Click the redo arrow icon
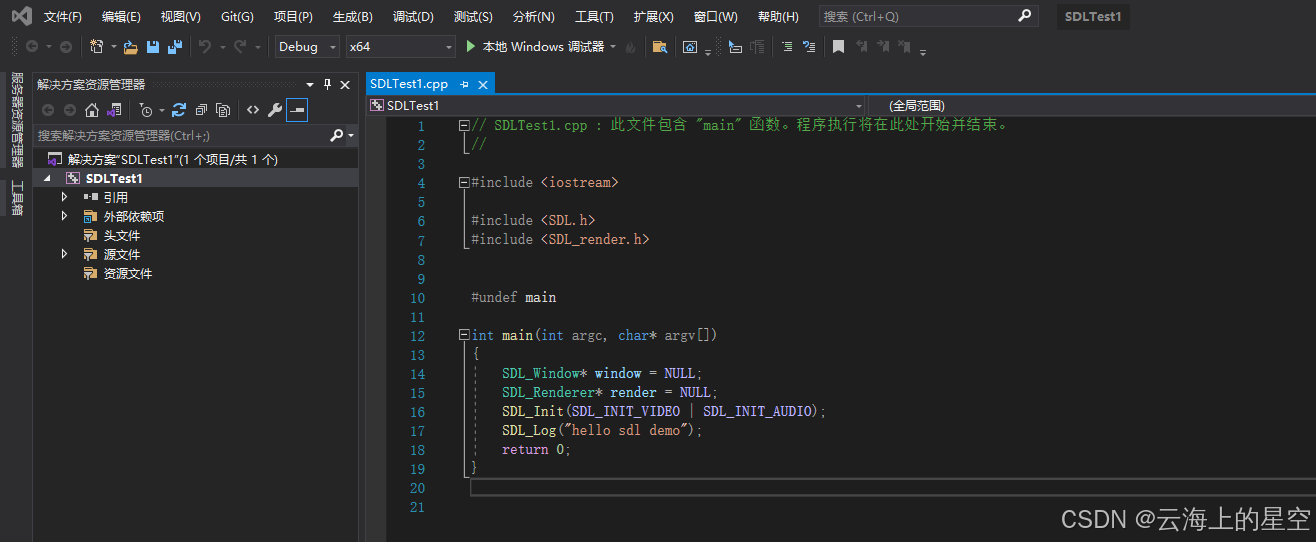The image size is (1316, 542). click(x=240, y=46)
